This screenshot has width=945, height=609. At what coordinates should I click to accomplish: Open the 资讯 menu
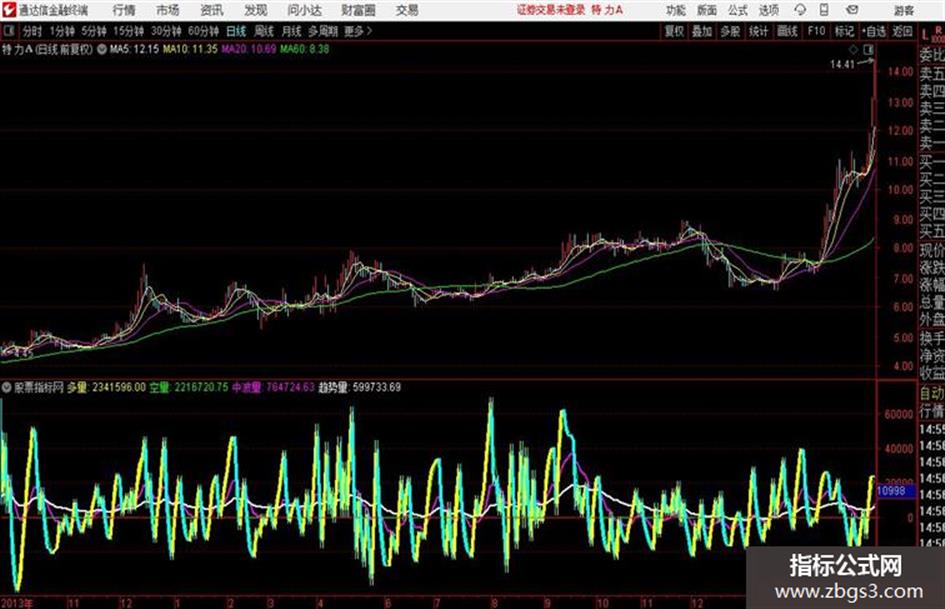pos(212,10)
